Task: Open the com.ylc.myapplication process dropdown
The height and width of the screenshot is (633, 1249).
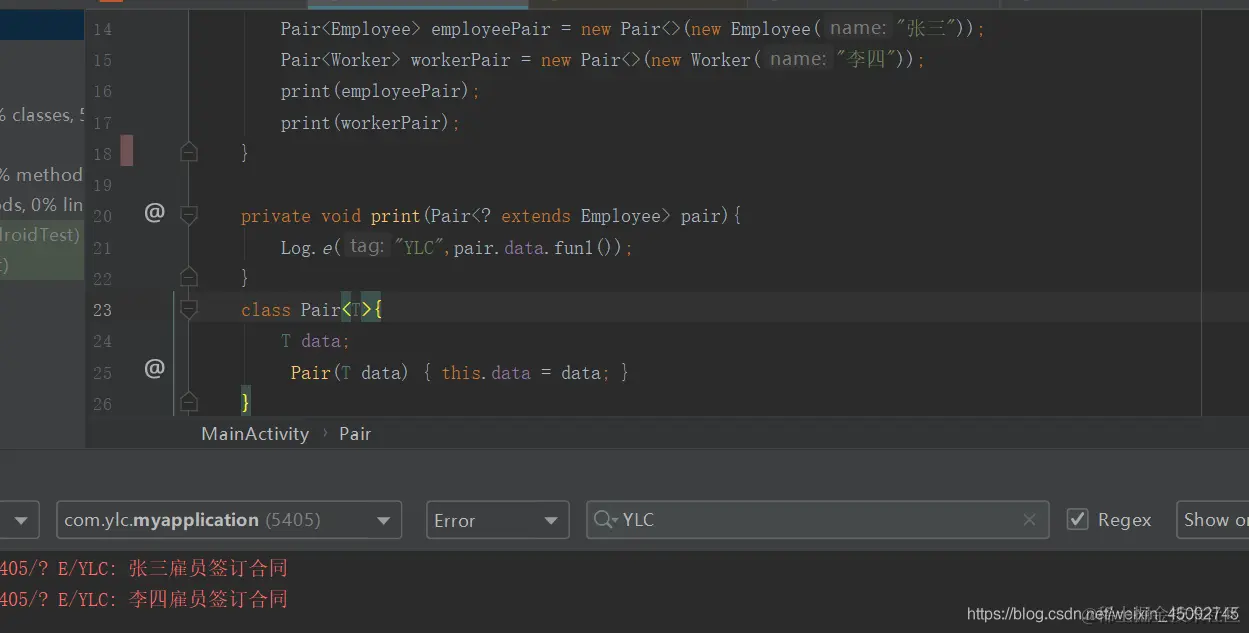Action: pos(229,520)
